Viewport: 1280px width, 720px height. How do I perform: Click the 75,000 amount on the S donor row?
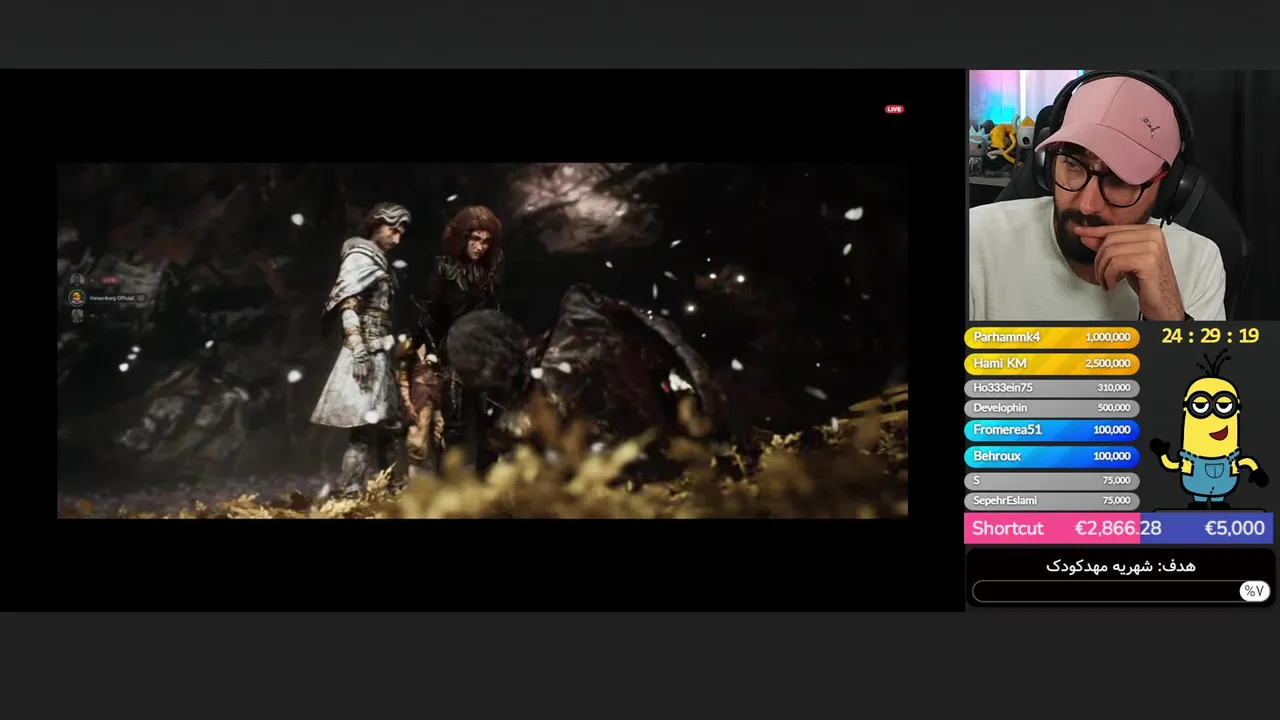point(1116,480)
